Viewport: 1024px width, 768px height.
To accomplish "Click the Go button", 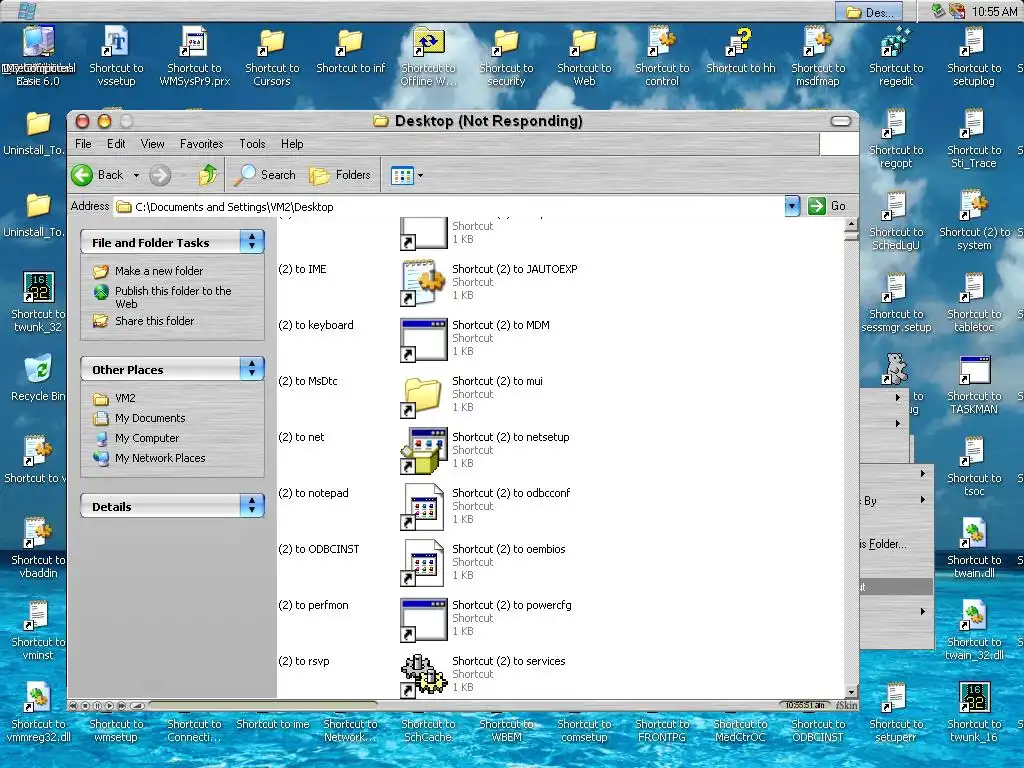I will [x=827, y=206].
